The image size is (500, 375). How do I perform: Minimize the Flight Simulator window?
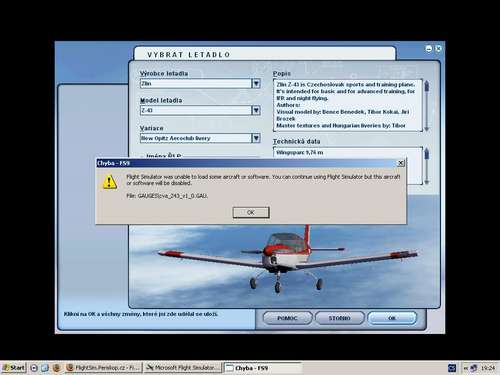429,49
